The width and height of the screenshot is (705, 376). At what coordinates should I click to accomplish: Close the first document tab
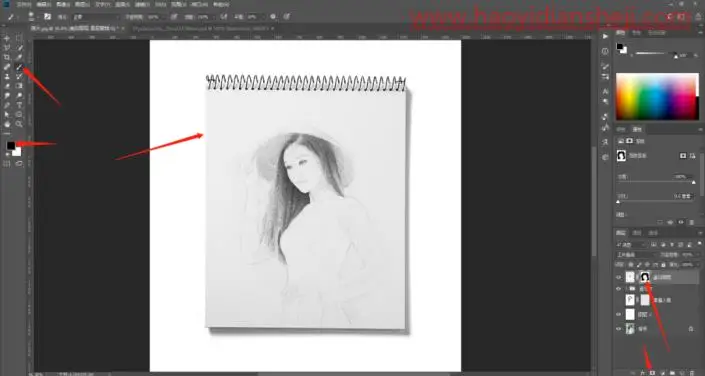pyautogui.click(x=123, y=28)
